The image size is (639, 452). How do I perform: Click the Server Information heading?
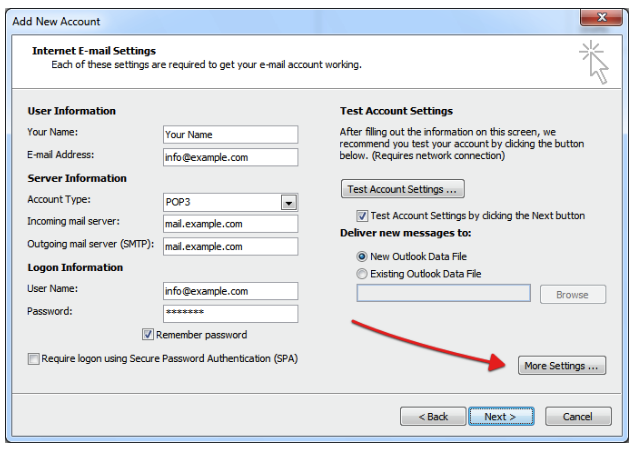pos(77,179)
